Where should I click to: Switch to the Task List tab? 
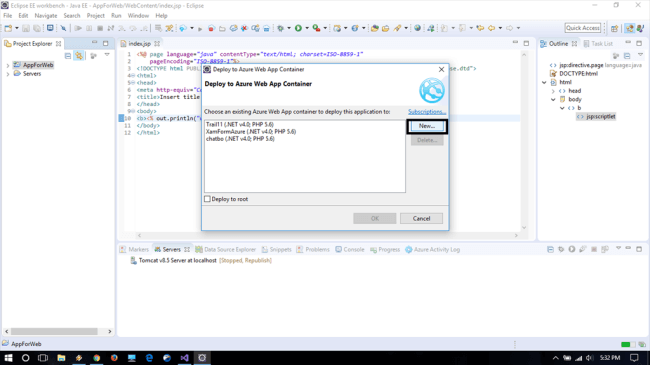pyautogui.click(x=598, y=44)
